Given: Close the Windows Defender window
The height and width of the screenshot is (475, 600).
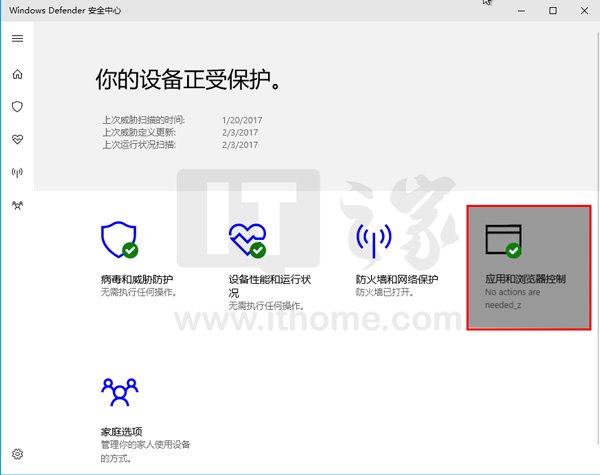Looking at the screenshot, I should coord(584,11).
